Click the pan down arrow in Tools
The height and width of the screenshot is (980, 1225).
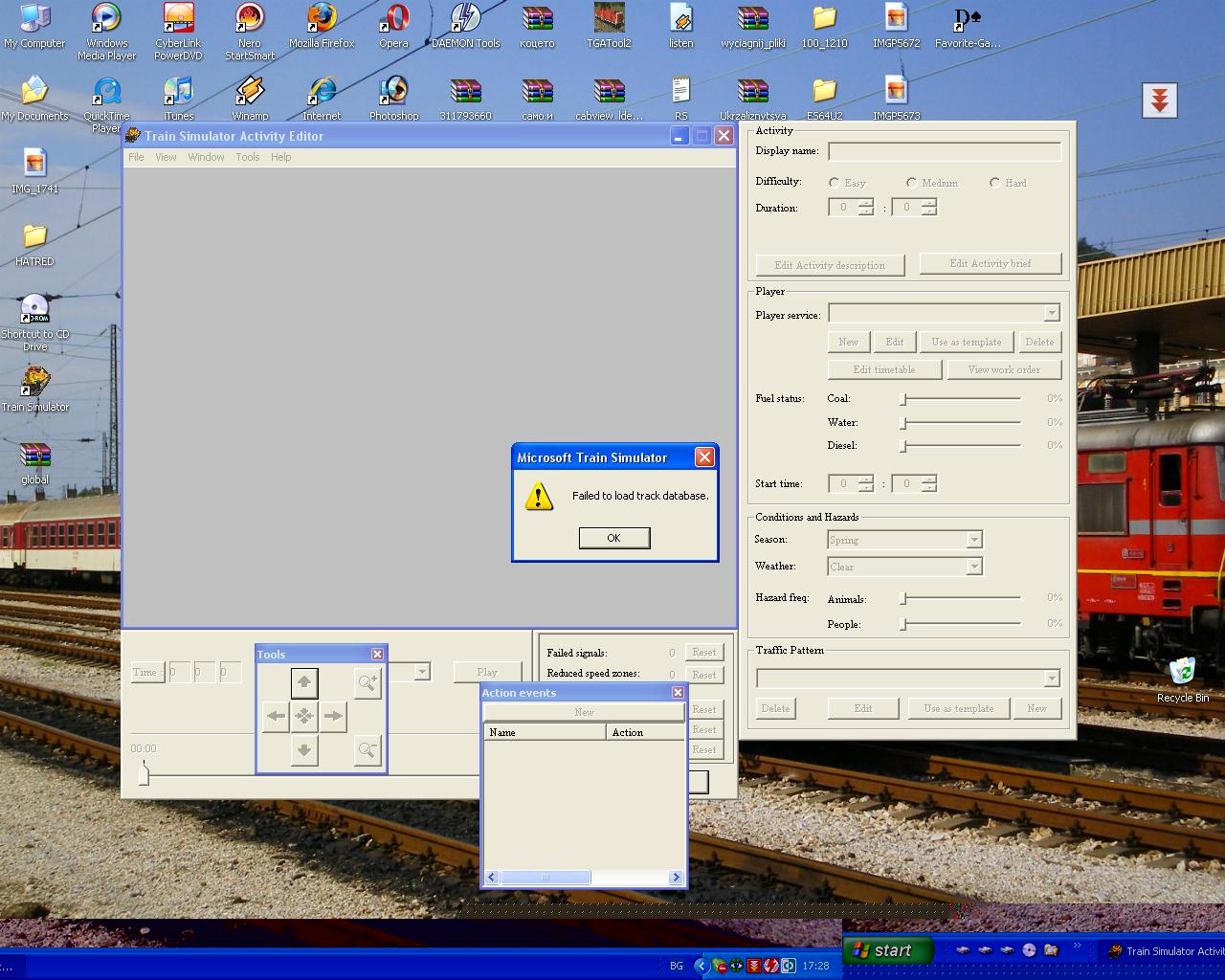click(304, 749)
